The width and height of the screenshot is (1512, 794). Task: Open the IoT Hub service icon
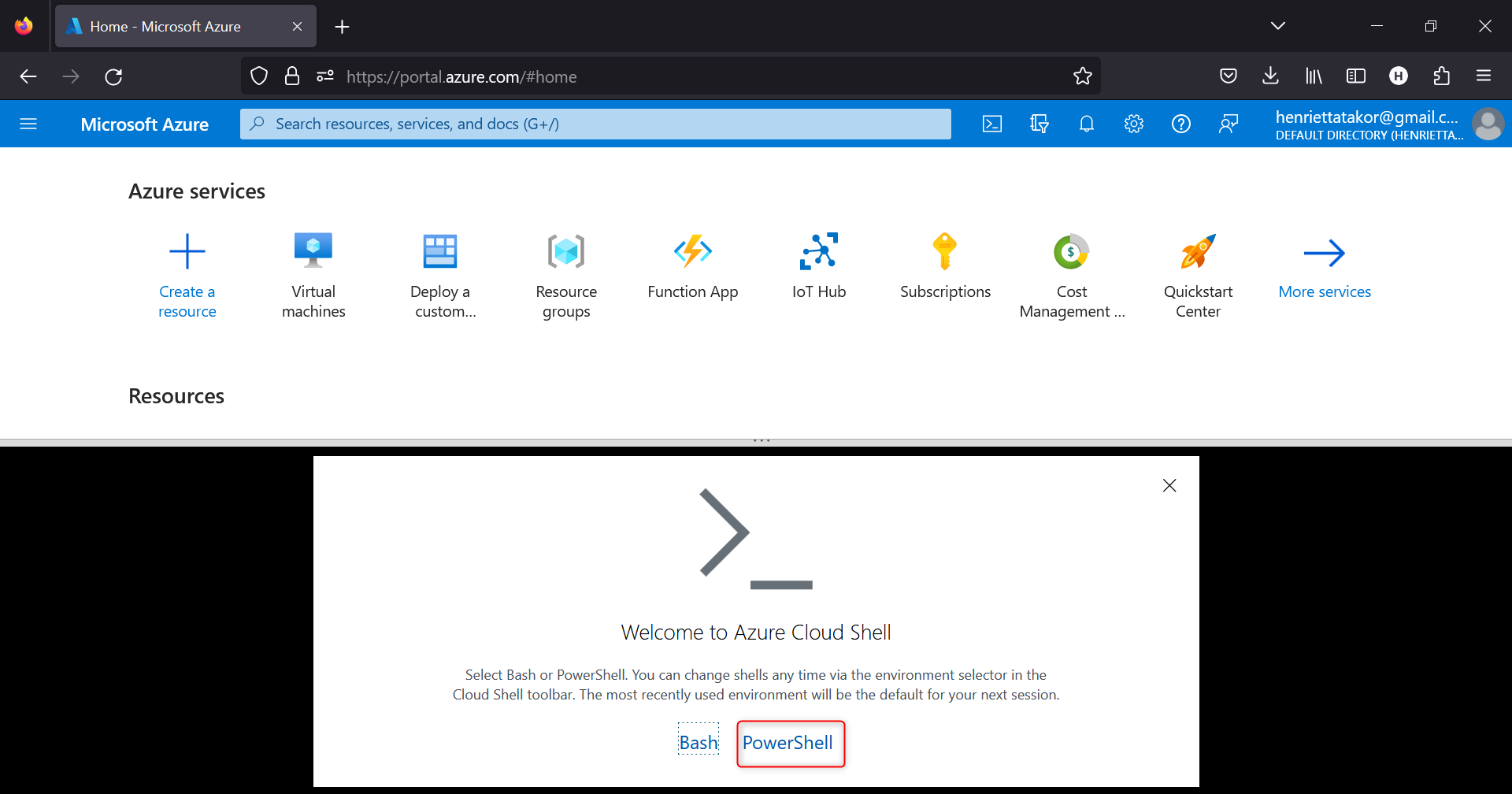pyautogui.click(x=819, y=251)
